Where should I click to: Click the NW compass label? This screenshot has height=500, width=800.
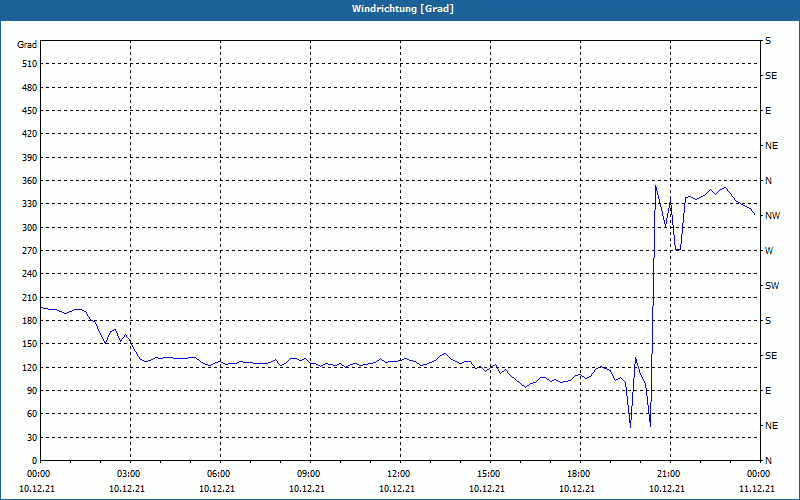click(772, 216)
